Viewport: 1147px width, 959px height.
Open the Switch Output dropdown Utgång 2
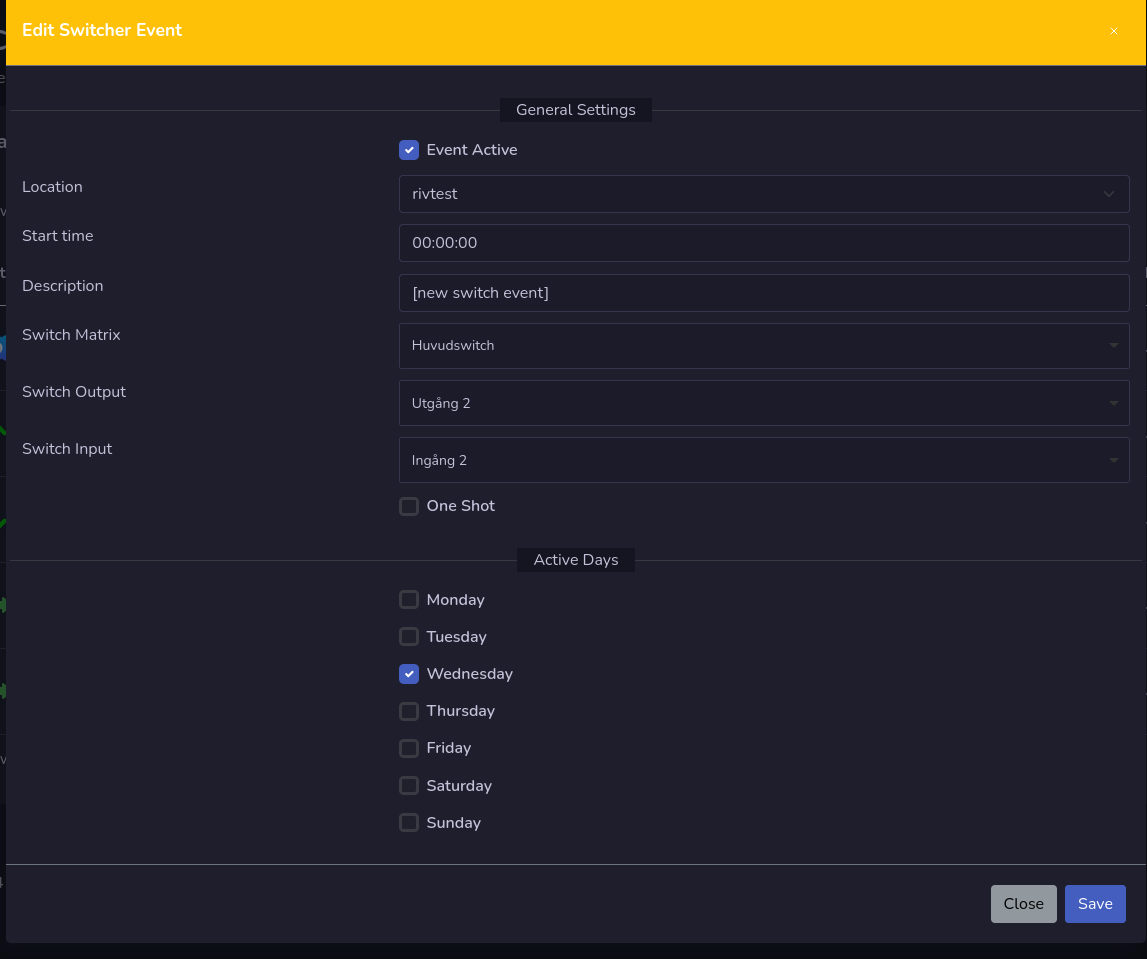(x=764, y=403)
